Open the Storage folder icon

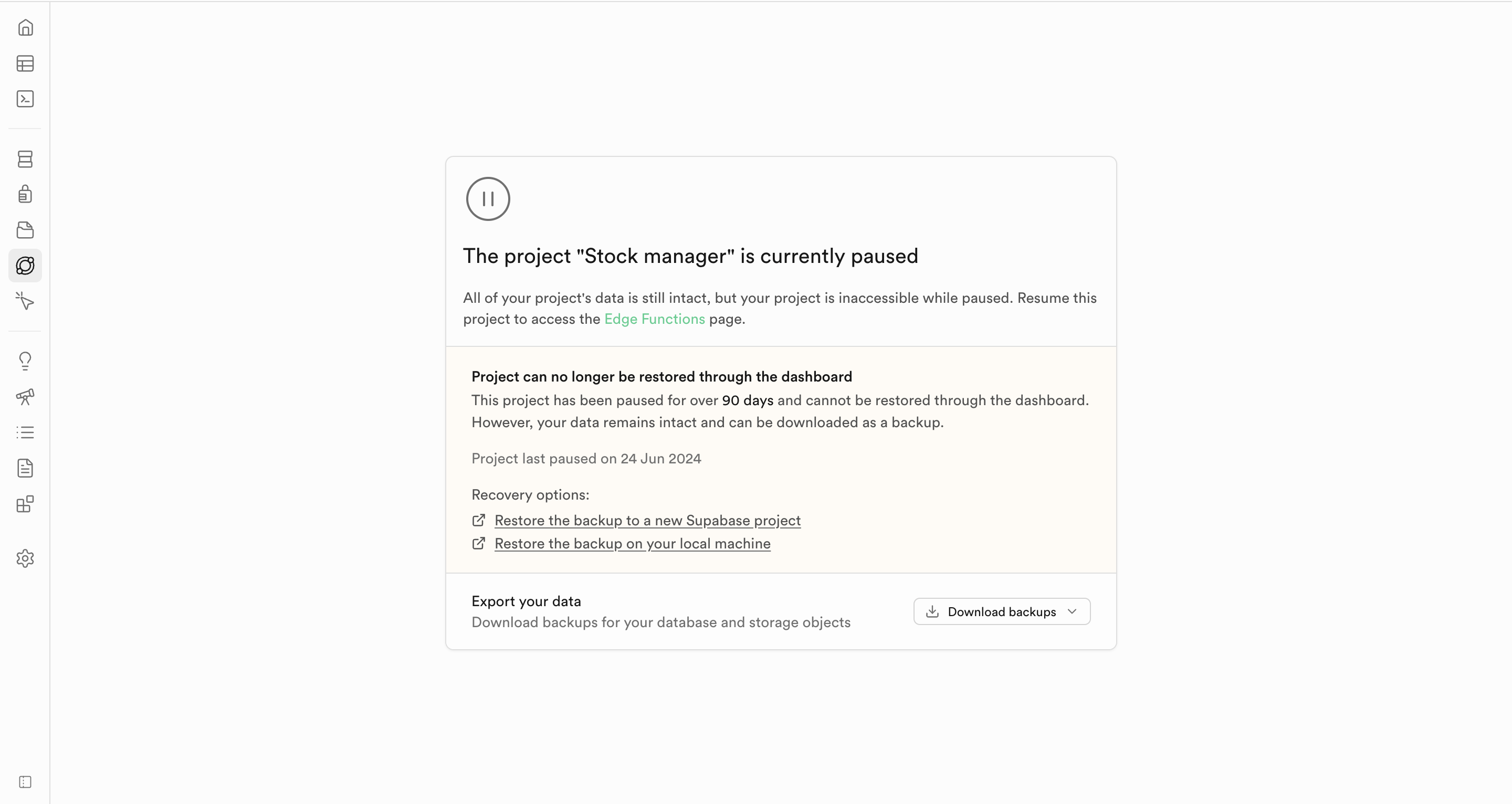click(25, 230)
